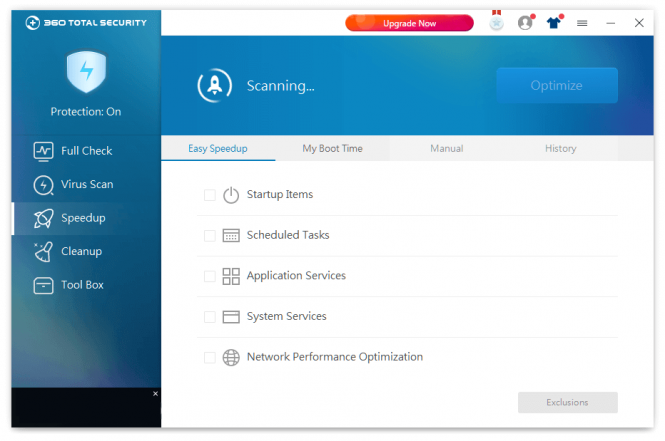Click the Upgrade Now button

point(410,23)
